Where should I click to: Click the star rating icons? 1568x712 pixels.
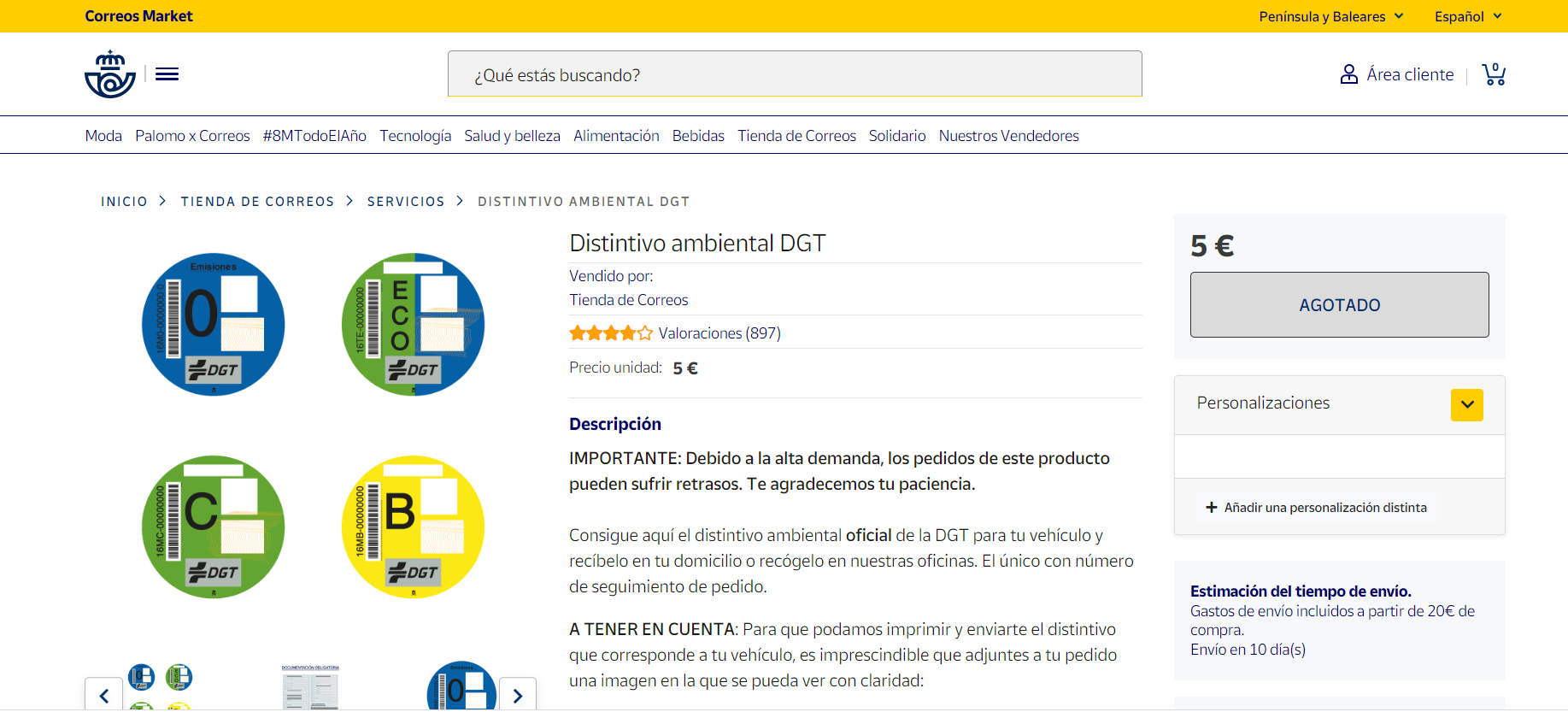point(610,333)
